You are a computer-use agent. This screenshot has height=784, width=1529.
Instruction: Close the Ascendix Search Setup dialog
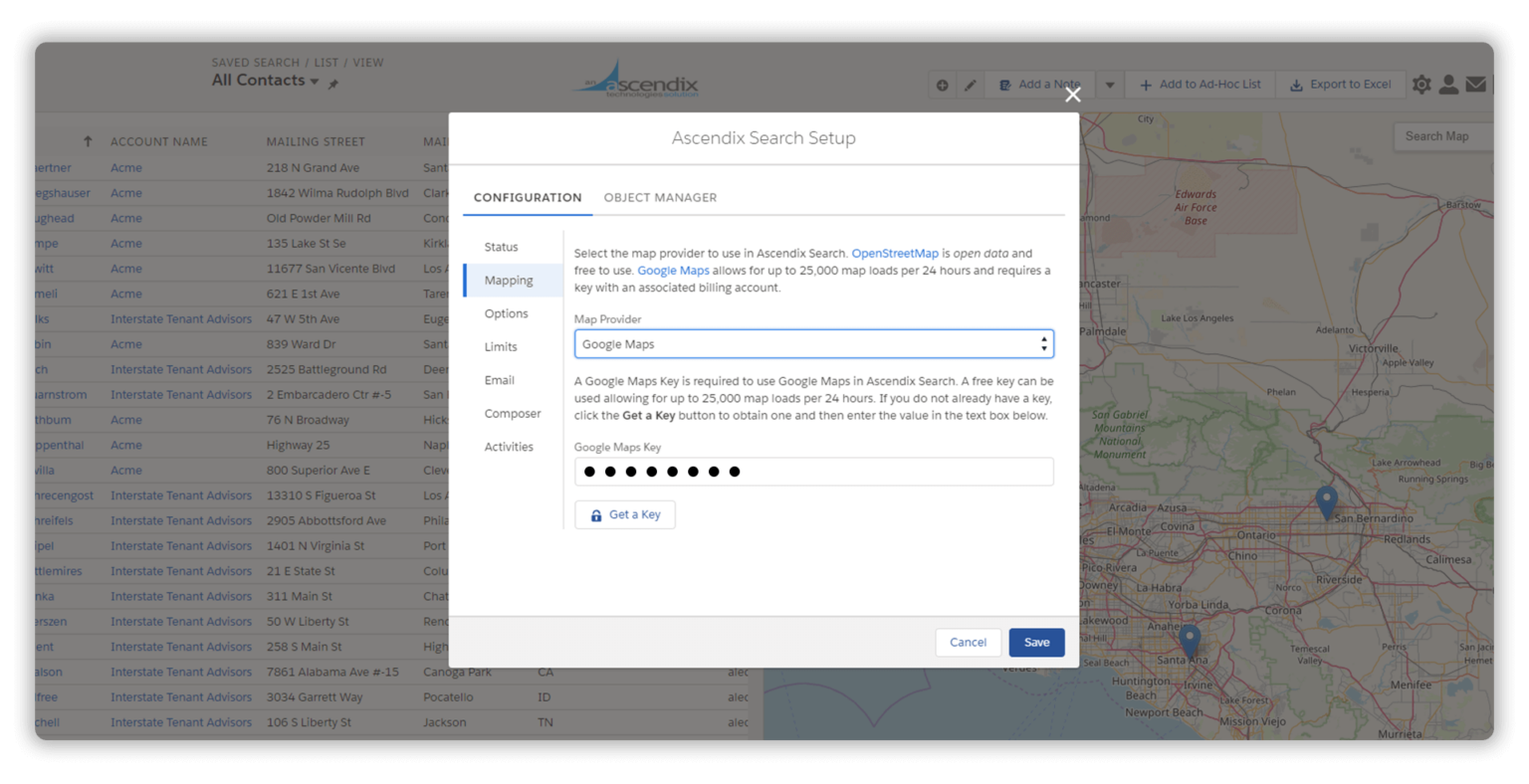pos(1072,95)
